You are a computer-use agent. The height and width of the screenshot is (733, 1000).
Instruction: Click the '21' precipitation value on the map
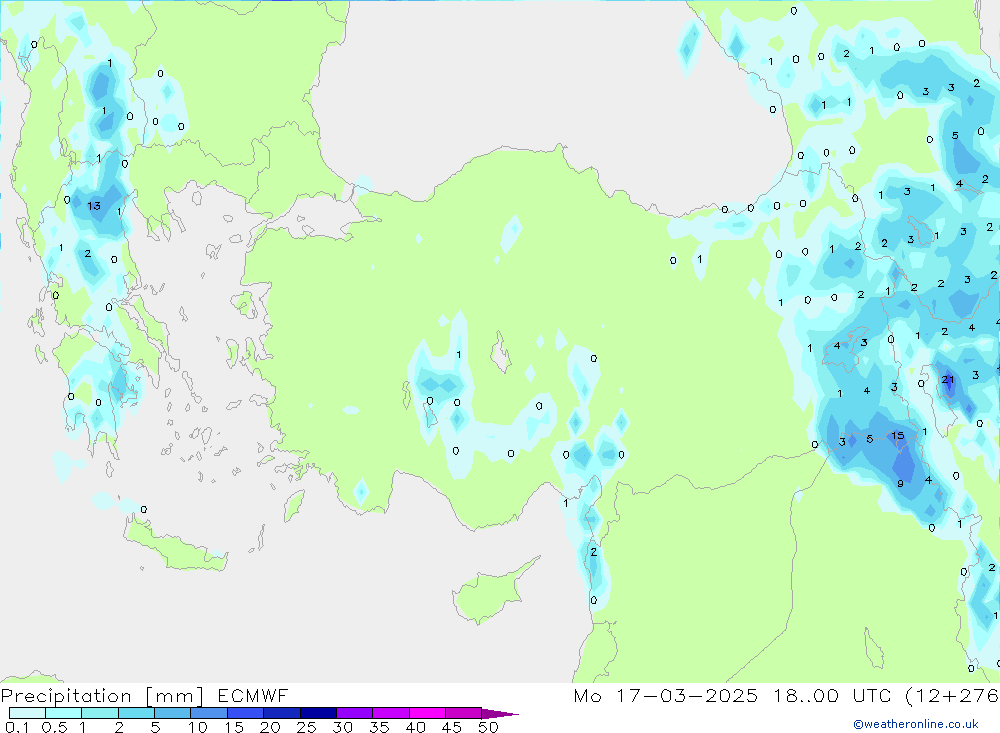(x=948, y=380)
